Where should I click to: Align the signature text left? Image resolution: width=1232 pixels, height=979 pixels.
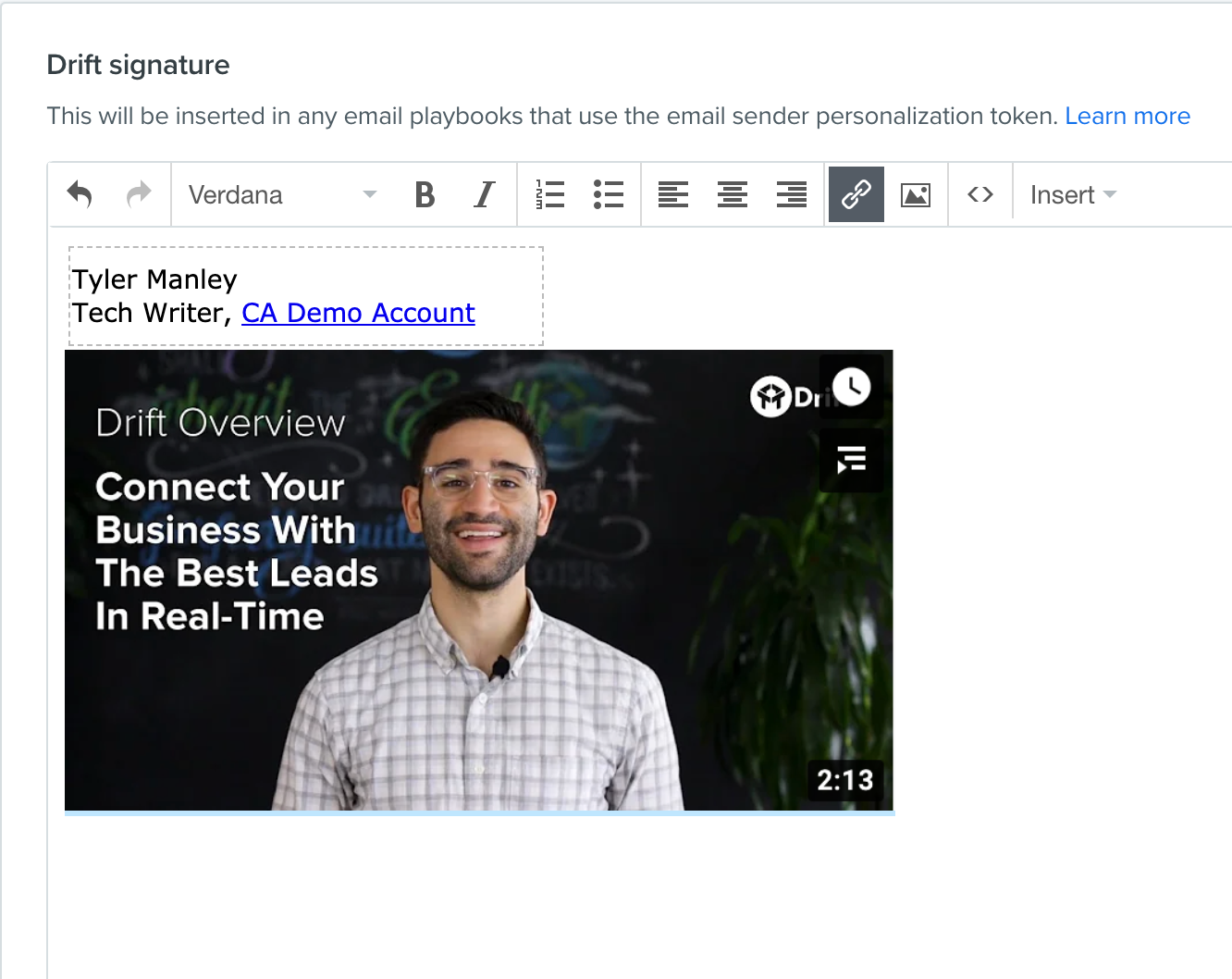coord(673,194)
